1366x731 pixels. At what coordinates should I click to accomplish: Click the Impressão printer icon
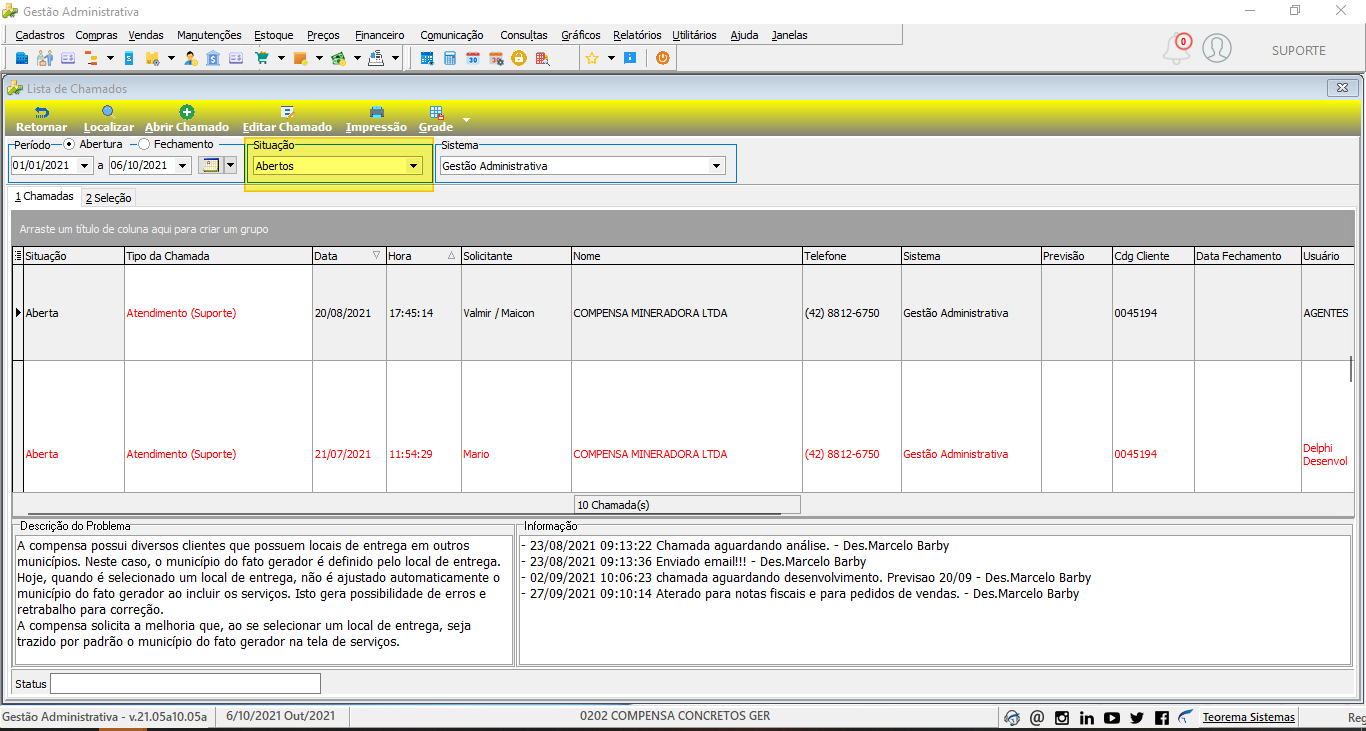[x=376, y=112]
